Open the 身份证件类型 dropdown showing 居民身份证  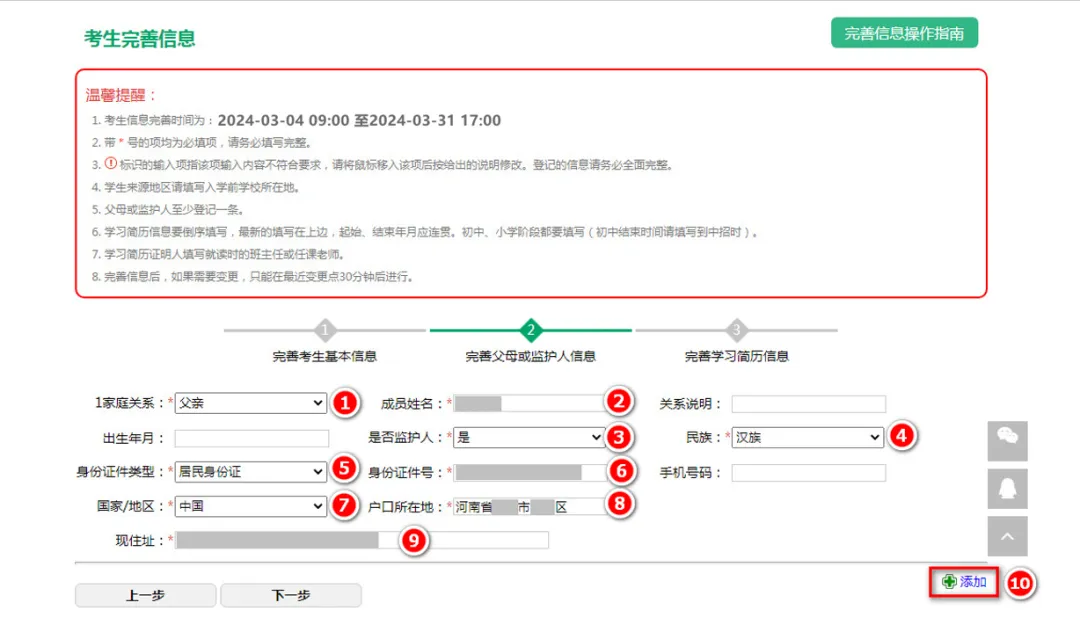[249, 471]
